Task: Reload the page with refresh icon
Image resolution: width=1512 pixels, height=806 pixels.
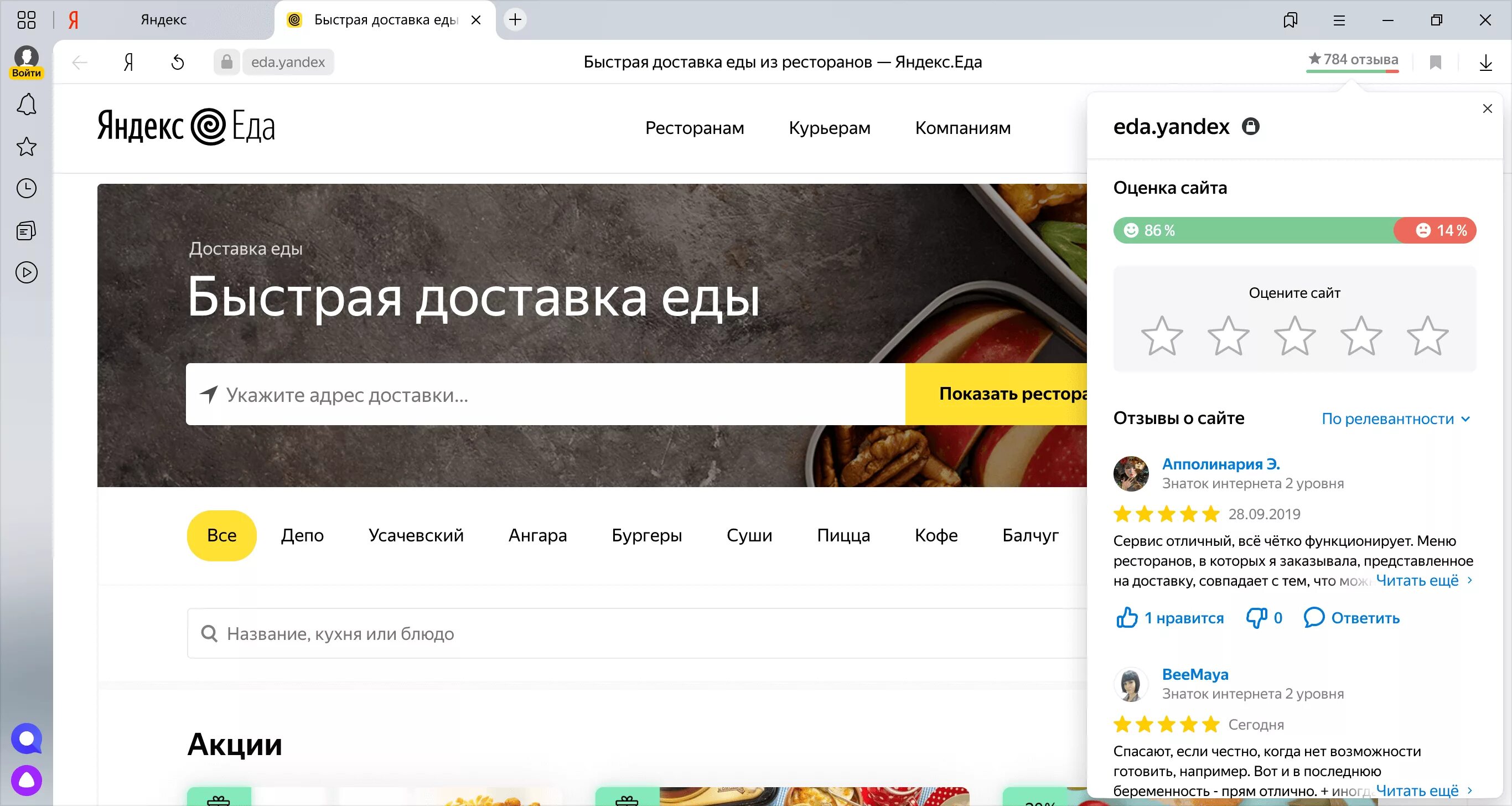Action: [177, 62]
